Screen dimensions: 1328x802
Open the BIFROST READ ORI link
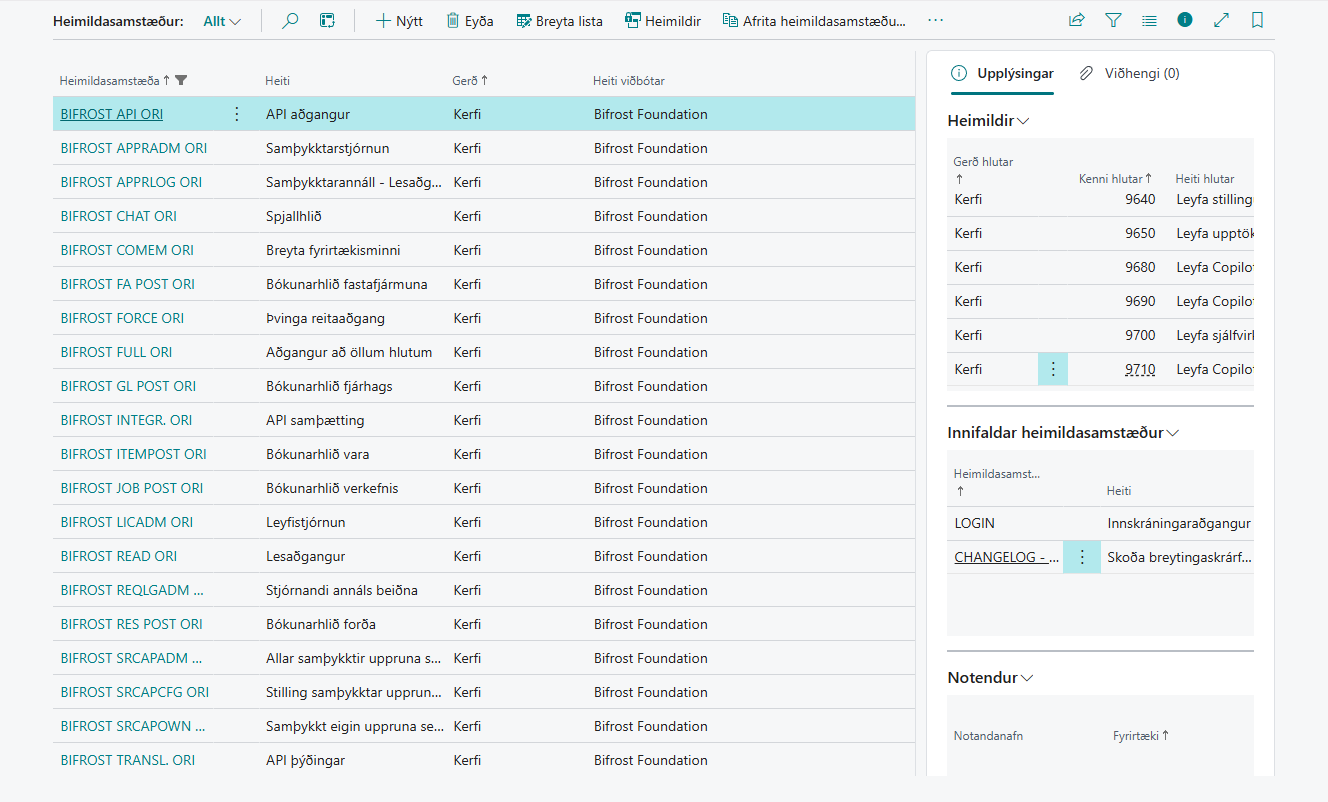(x=118, y=556)
